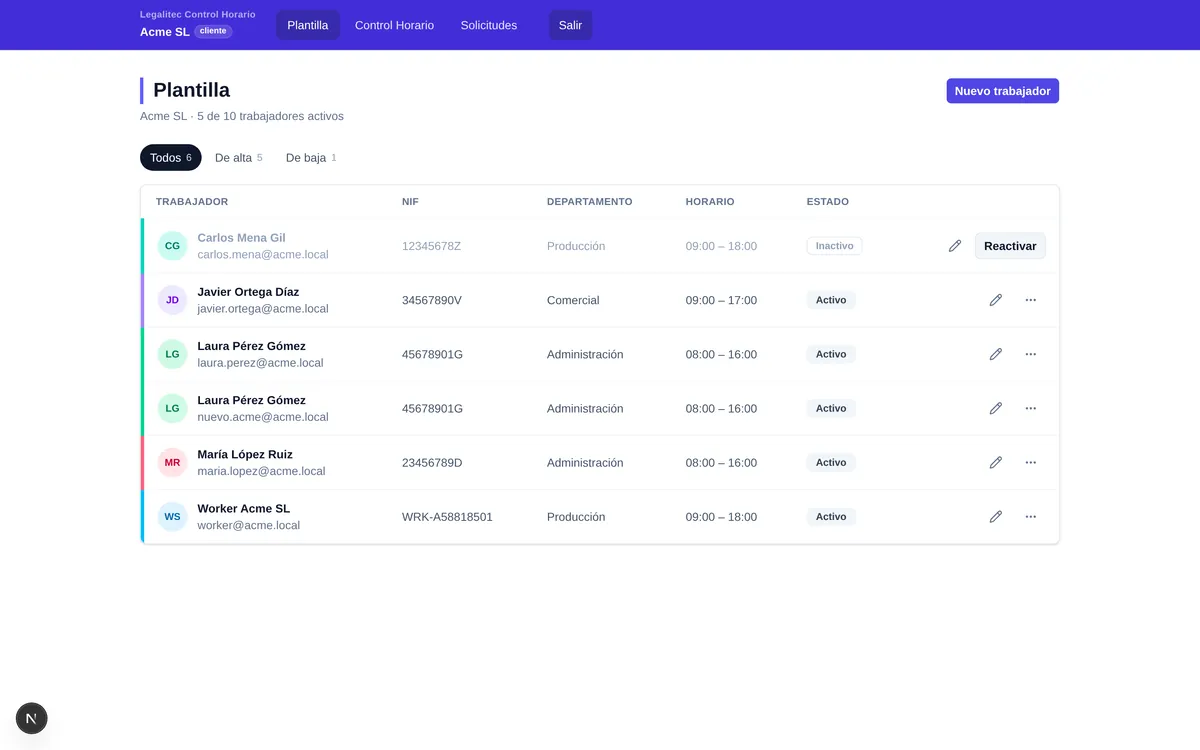Screen dimensions: 1200x750
Task: Click the NIF 12345678Z
Action: [431, 246]
